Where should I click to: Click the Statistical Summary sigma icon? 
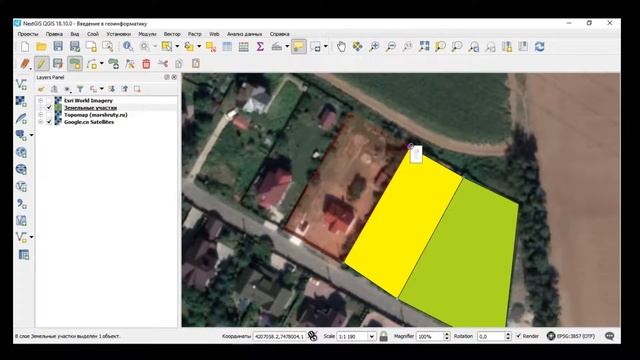[x=260, y=47]
